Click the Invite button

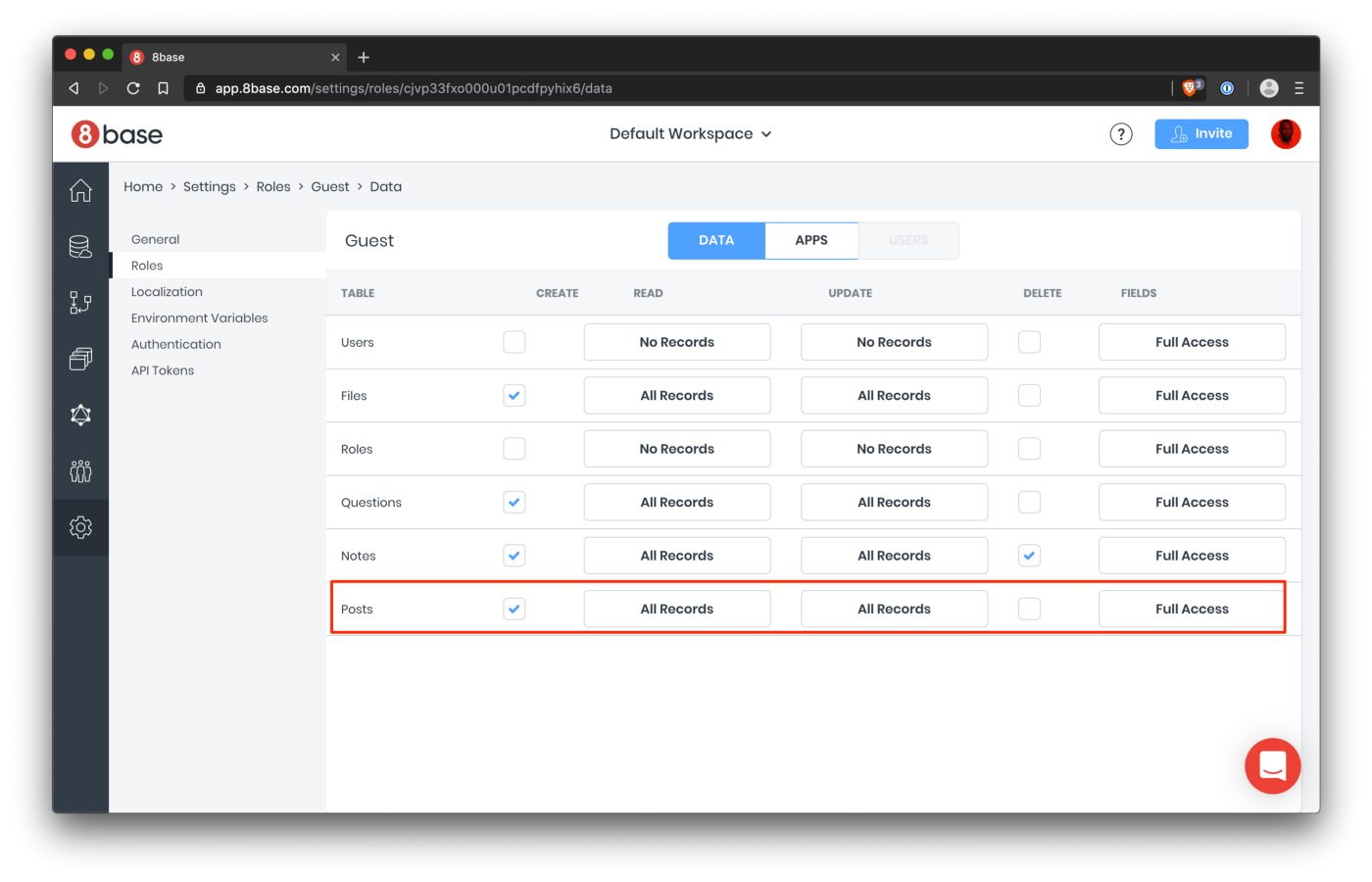click(x=1201, y=134)
